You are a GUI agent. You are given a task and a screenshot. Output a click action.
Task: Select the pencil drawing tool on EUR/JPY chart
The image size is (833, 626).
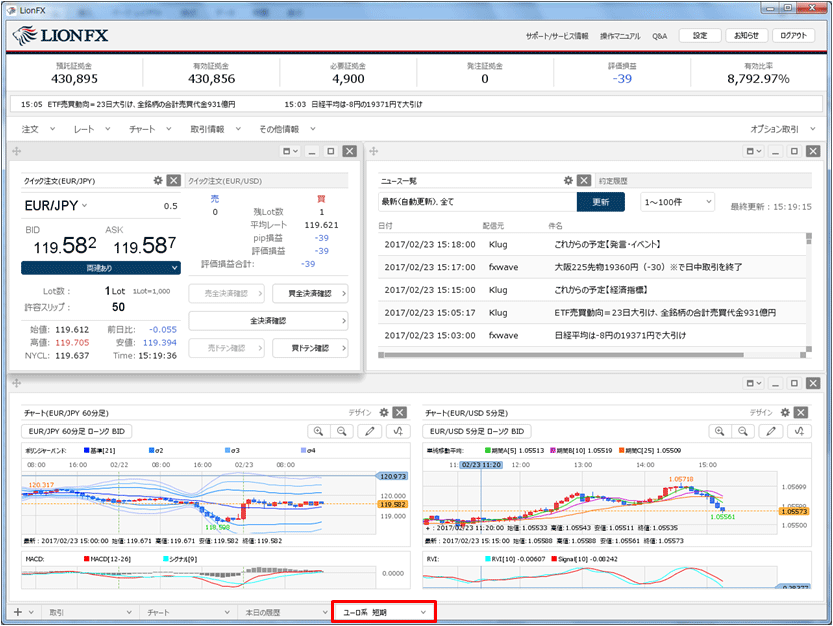tap(370, 432)
